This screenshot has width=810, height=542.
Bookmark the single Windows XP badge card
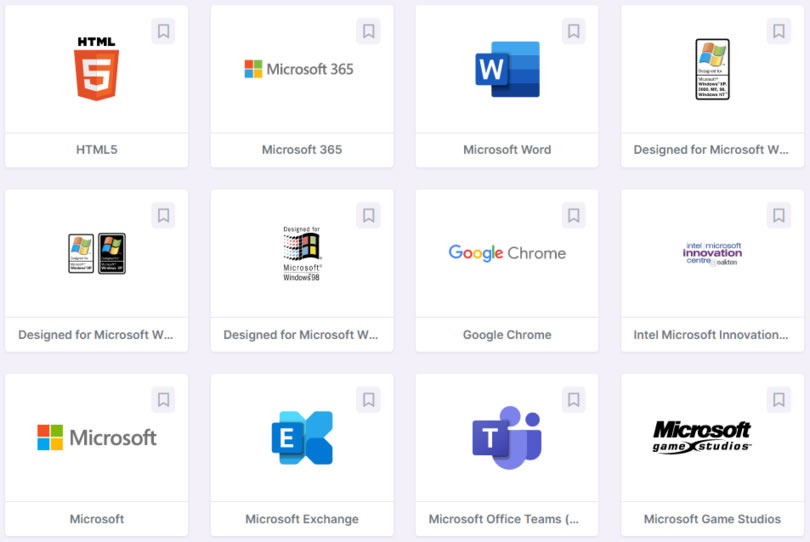point(778,31)
